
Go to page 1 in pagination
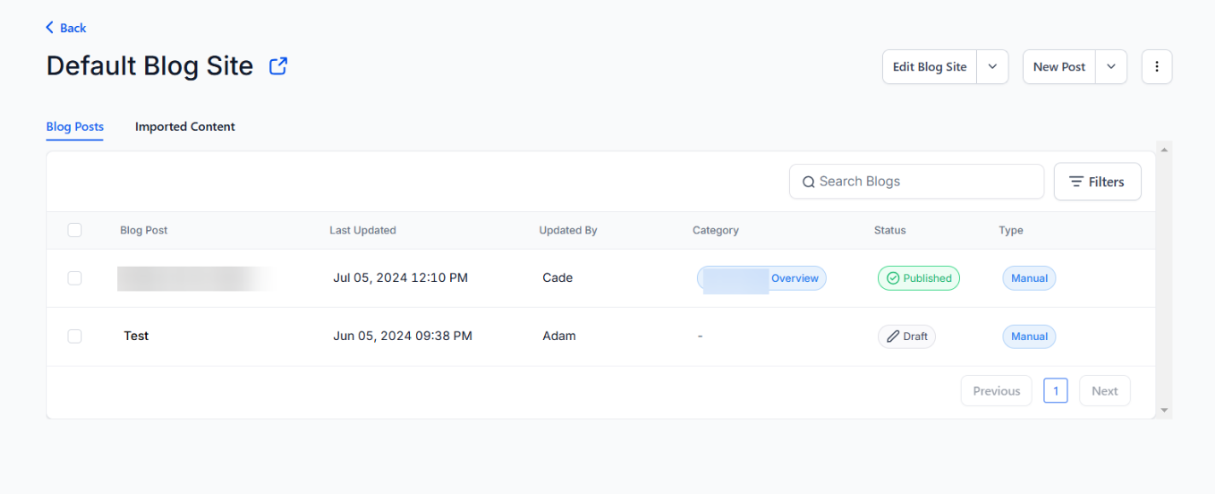[x=1055, y=391]
